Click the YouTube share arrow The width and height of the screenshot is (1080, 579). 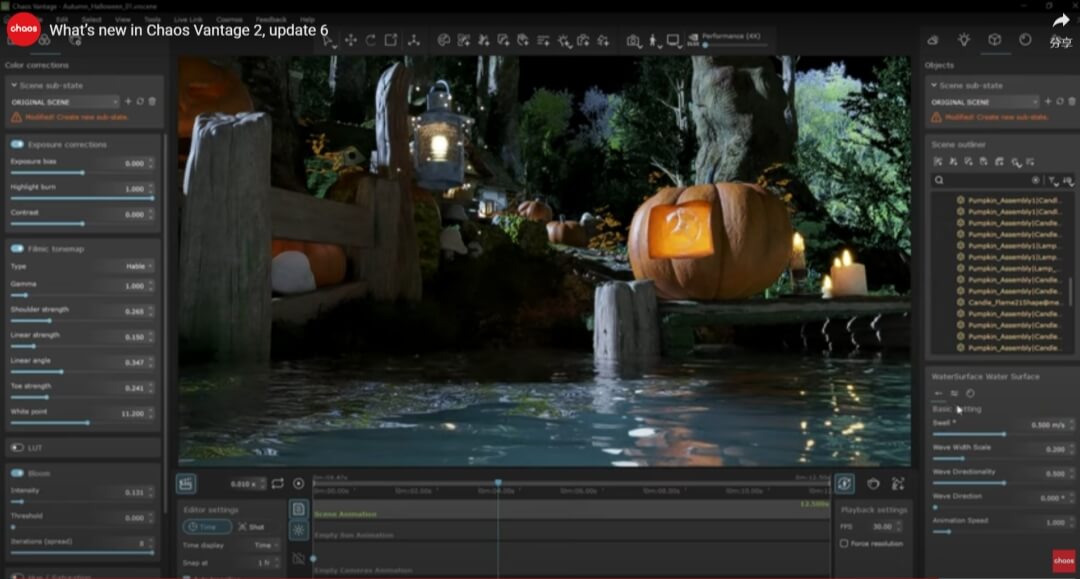pos(1061,21)
